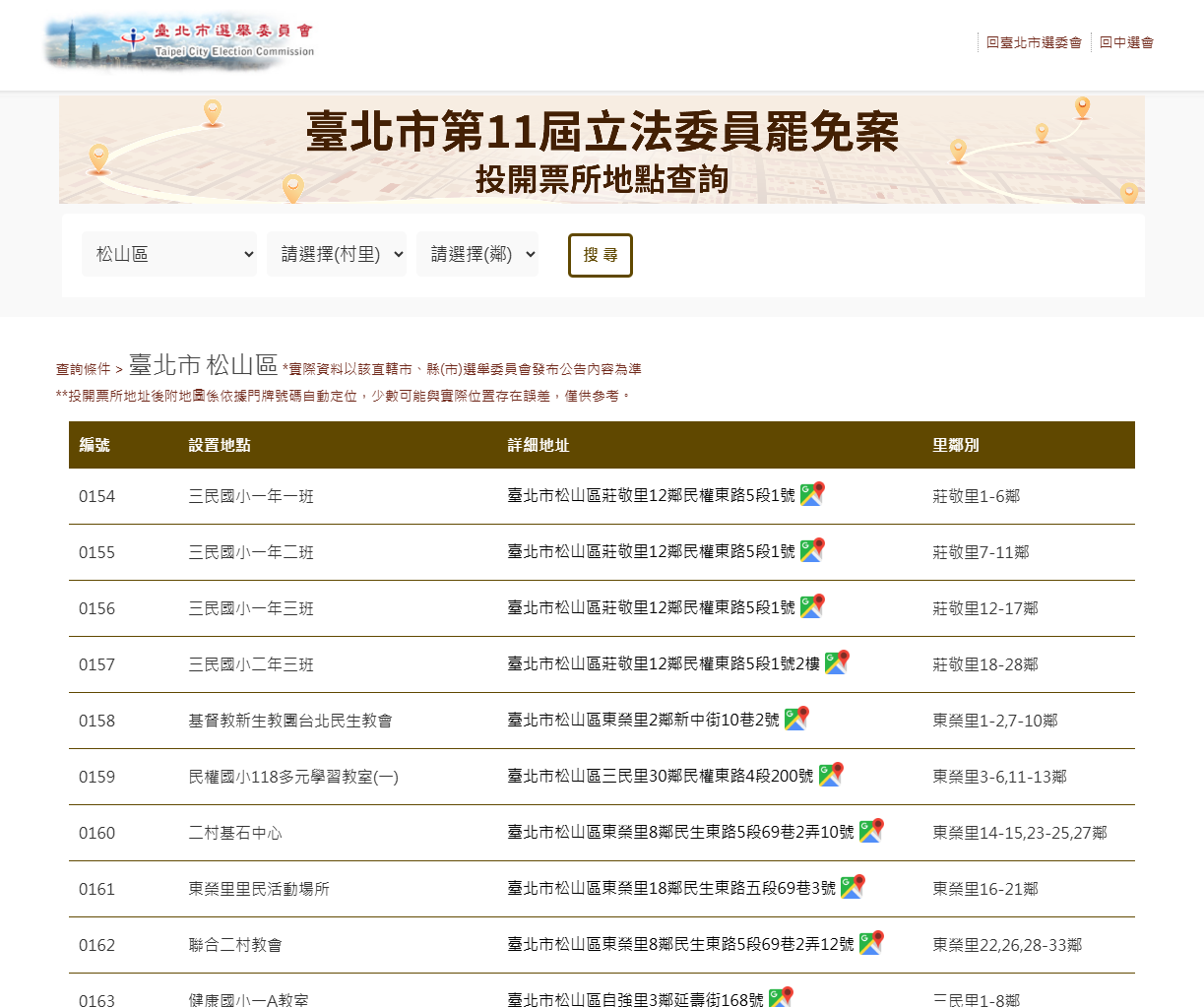View map for 基督教新生教團台北民生教會 address
Viewport: 1204px width, 1007px height.
point(795,719)
